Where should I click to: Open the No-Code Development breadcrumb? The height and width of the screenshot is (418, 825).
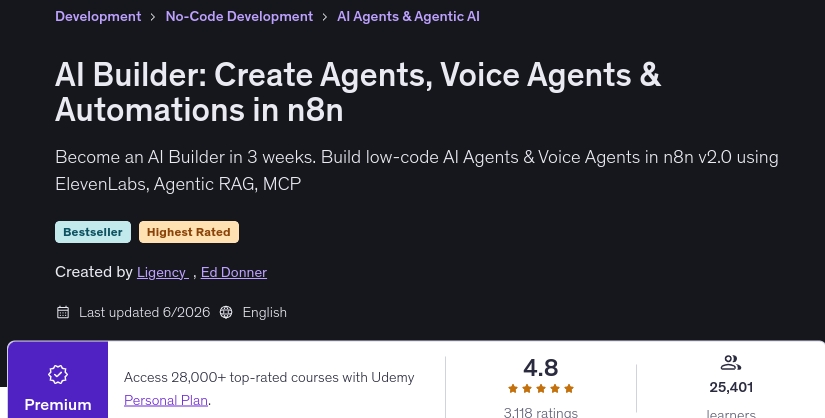pos(239,16)
